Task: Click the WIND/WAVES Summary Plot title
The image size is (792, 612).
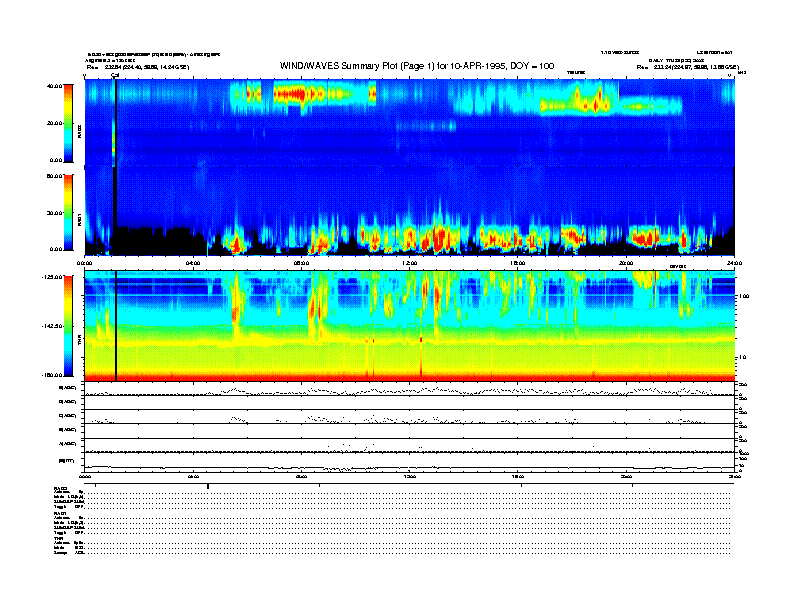Action: [x=417, y=66]
